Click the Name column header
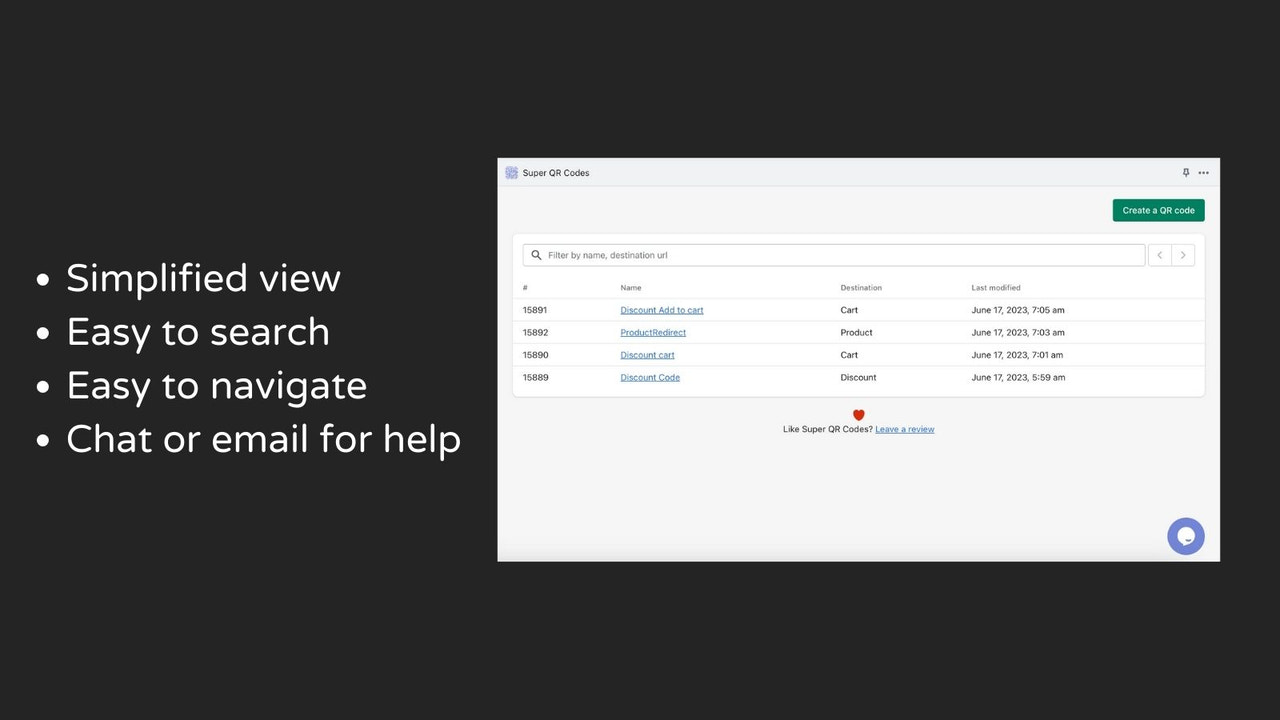 pos(631,288)
